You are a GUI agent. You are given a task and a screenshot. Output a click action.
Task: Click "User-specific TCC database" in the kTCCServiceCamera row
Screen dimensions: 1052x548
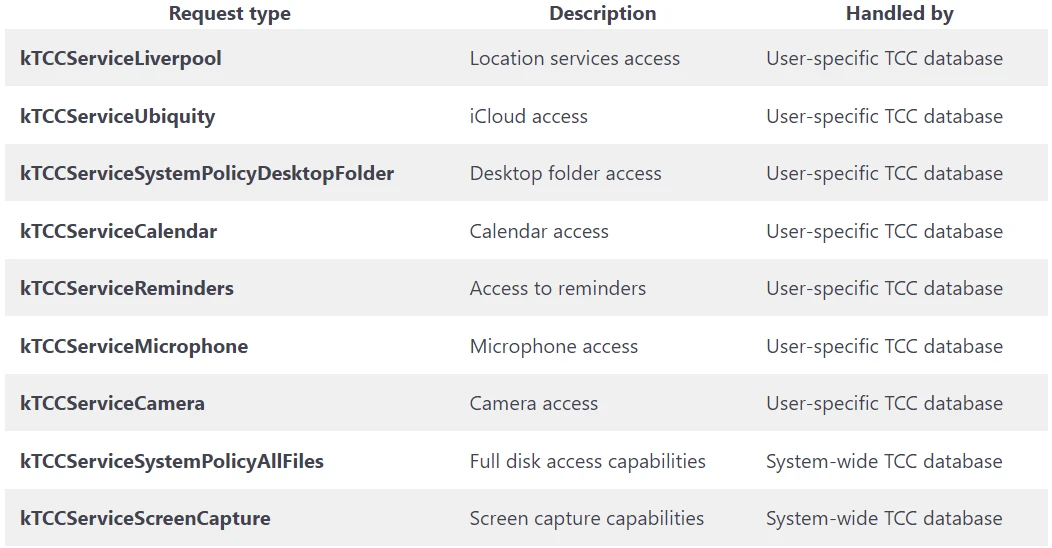884,403
